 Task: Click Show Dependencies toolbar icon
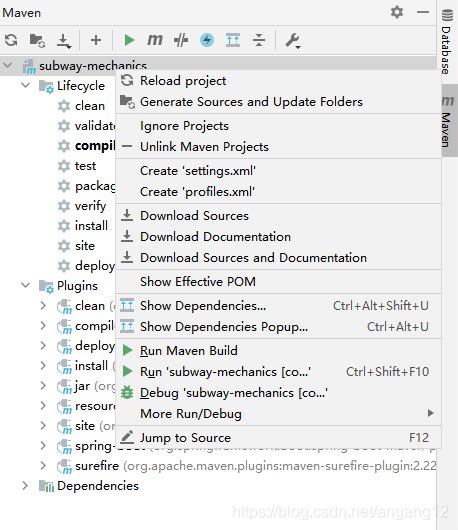tap(233, 40)
